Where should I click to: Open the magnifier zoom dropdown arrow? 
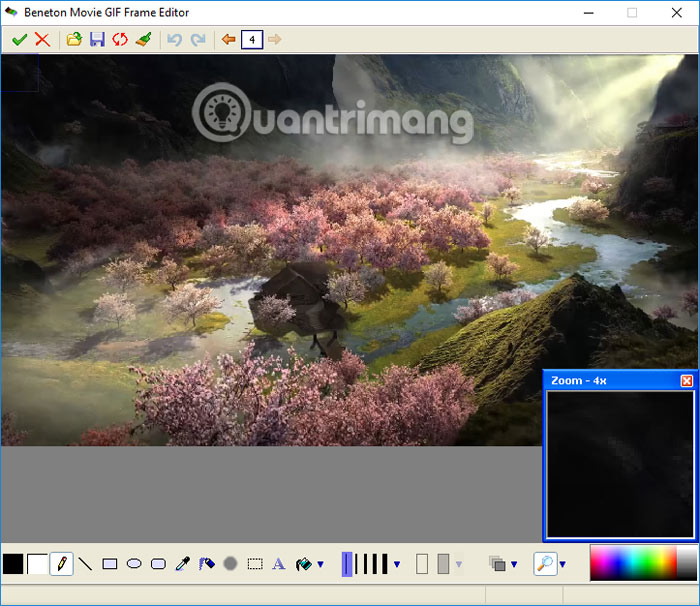coord(562,565)
